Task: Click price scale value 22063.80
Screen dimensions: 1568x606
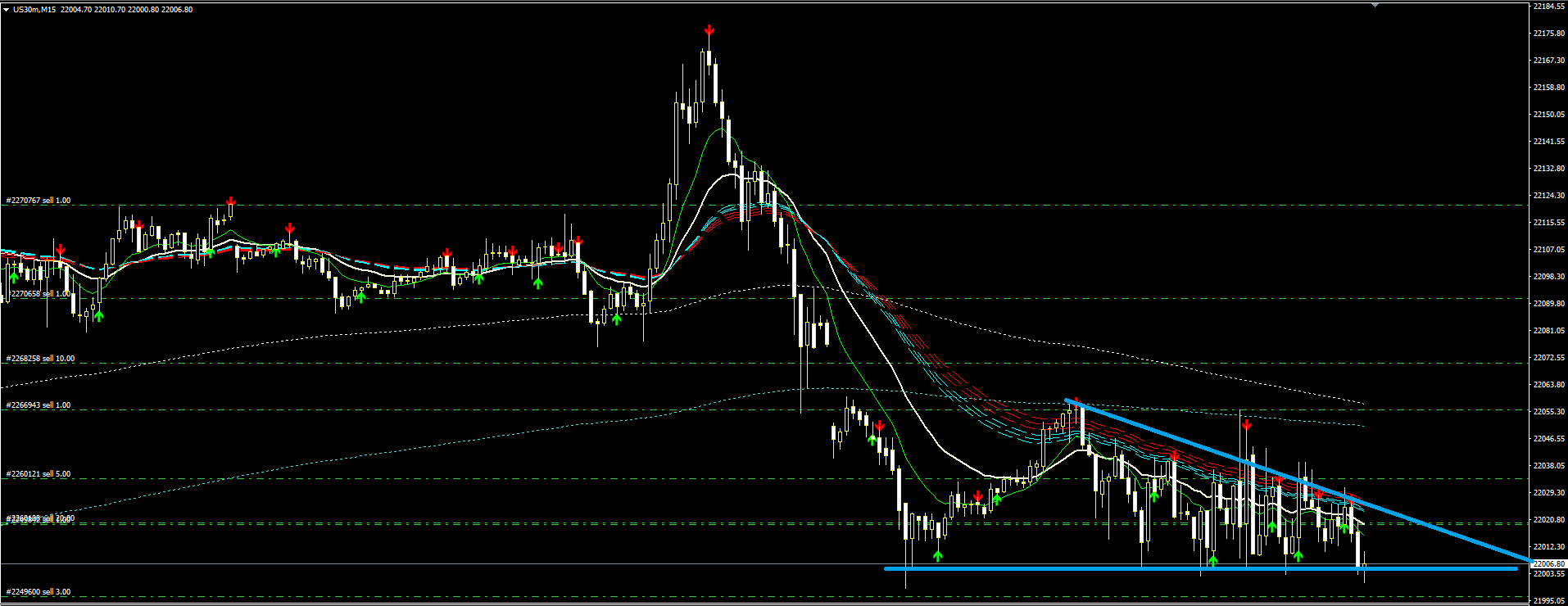Action: [x=1549, y=385]
